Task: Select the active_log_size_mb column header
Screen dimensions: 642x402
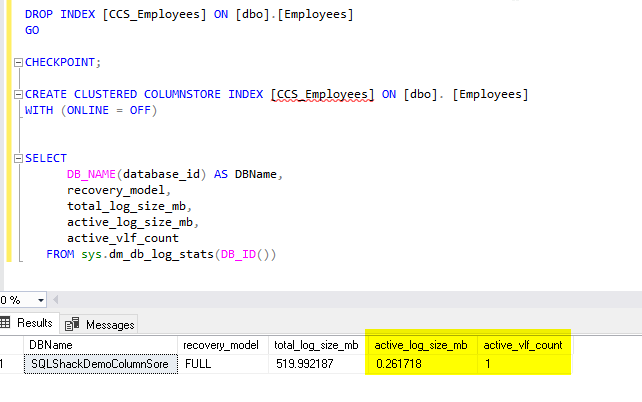Action: coord(421,345)
